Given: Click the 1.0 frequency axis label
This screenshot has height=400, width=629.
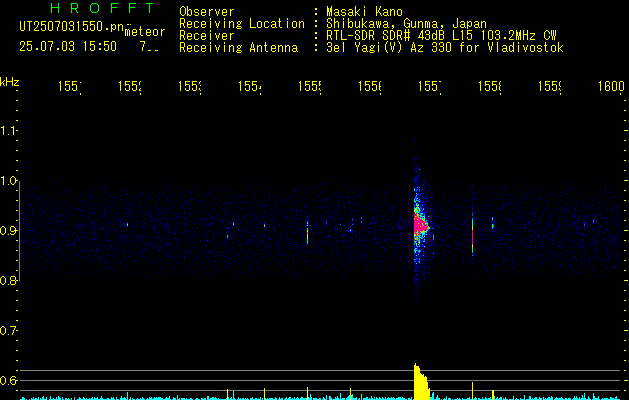Looking at the screenshot, I should (x=8, y=181).
